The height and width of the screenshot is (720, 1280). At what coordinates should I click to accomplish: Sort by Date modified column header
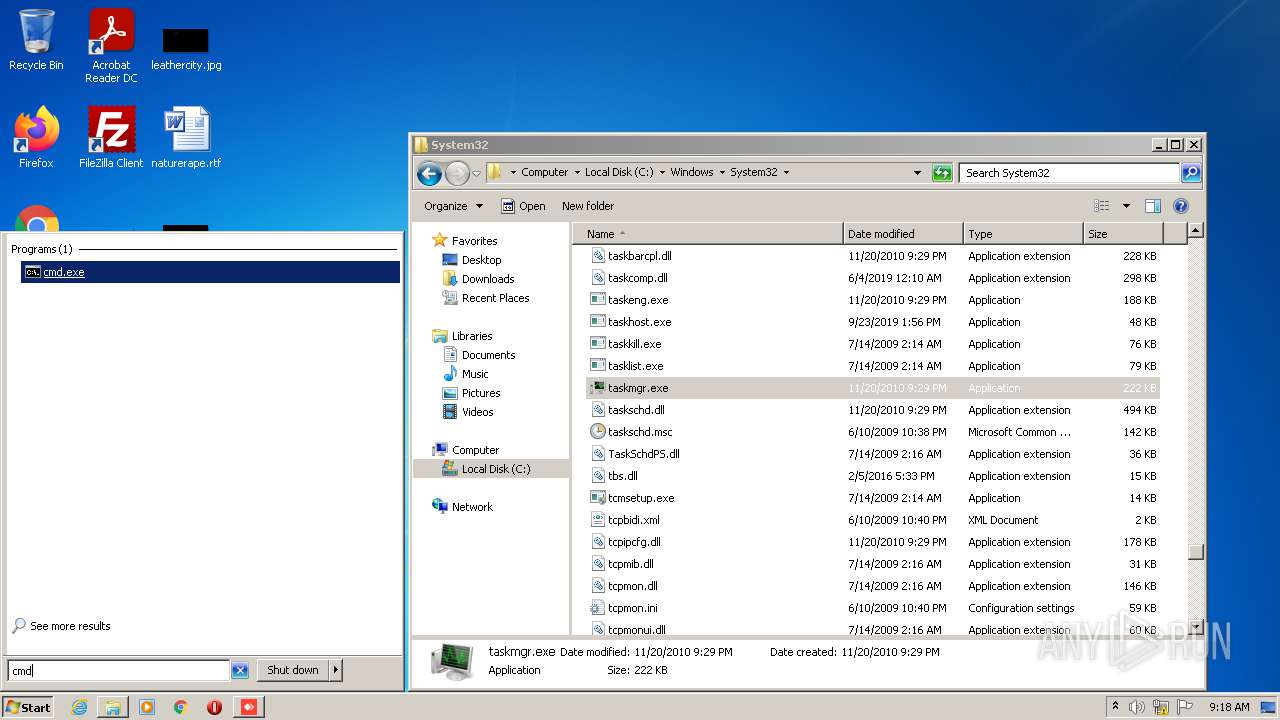903,234
